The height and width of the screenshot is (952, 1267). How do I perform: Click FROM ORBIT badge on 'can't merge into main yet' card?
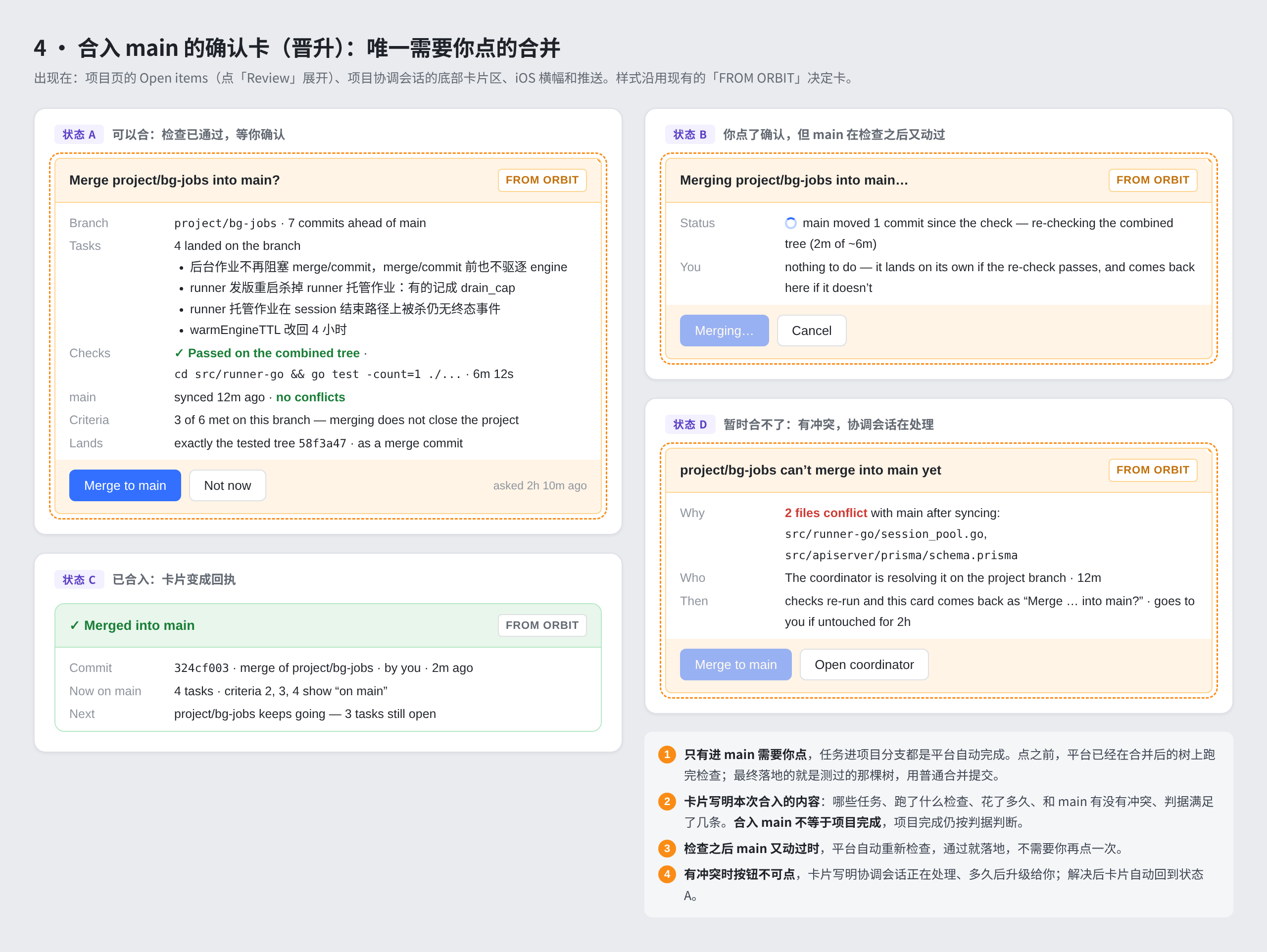pos(1153,470)
